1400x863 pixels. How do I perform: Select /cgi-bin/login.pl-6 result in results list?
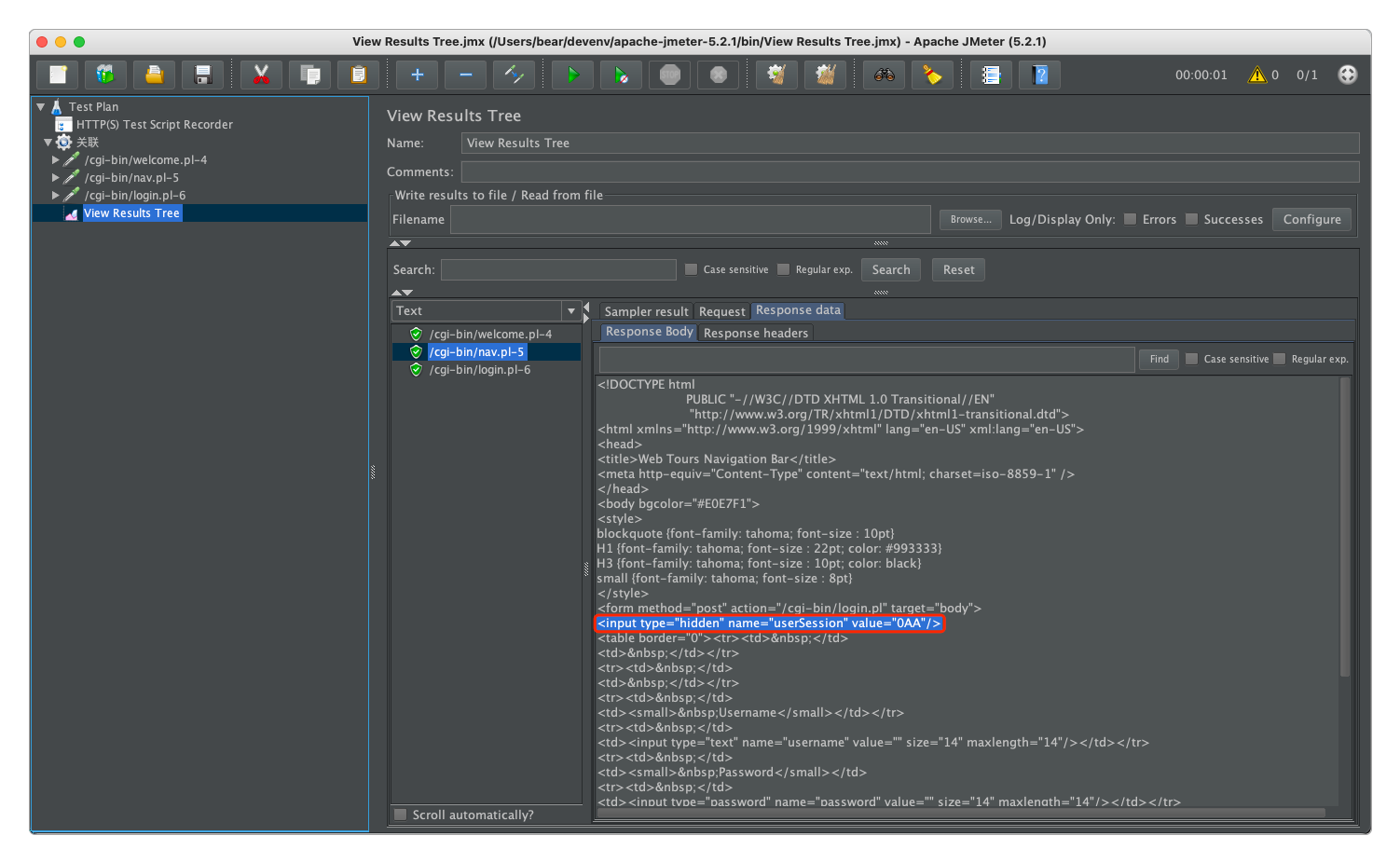[x=479, y=370]
